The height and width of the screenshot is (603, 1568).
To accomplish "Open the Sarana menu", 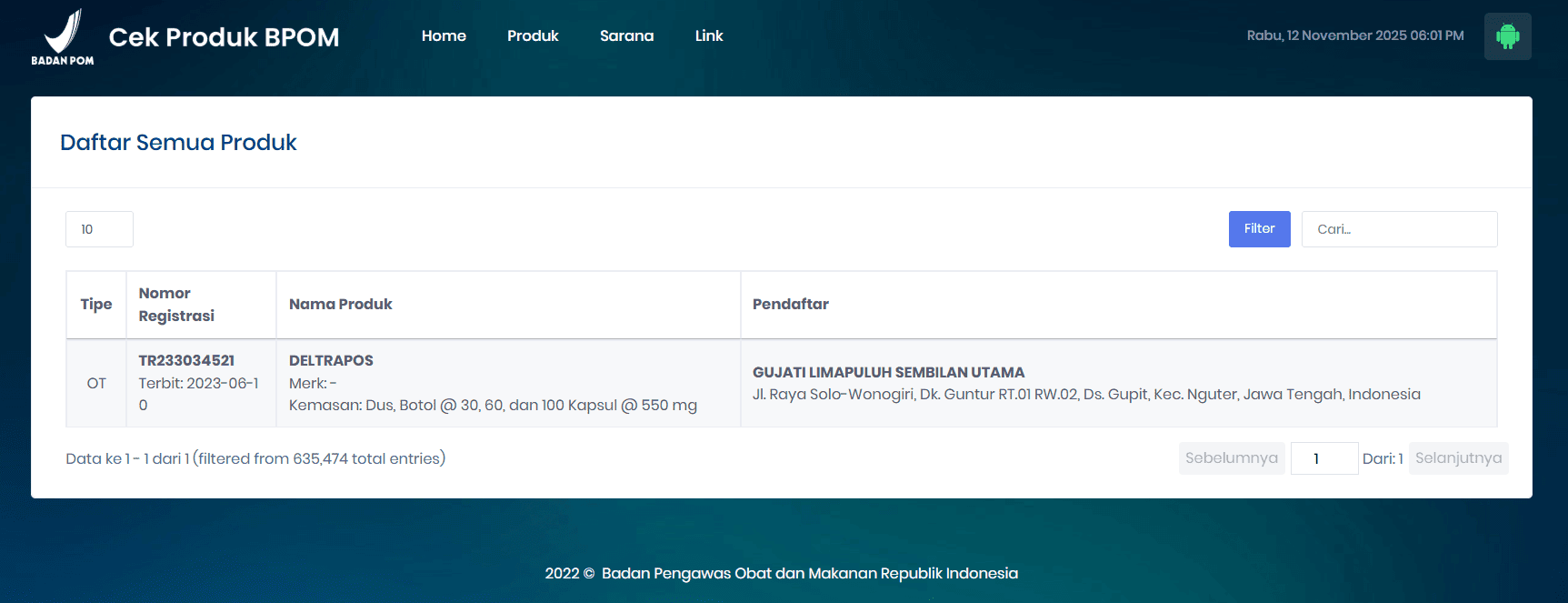I will [x=626, y=36].
